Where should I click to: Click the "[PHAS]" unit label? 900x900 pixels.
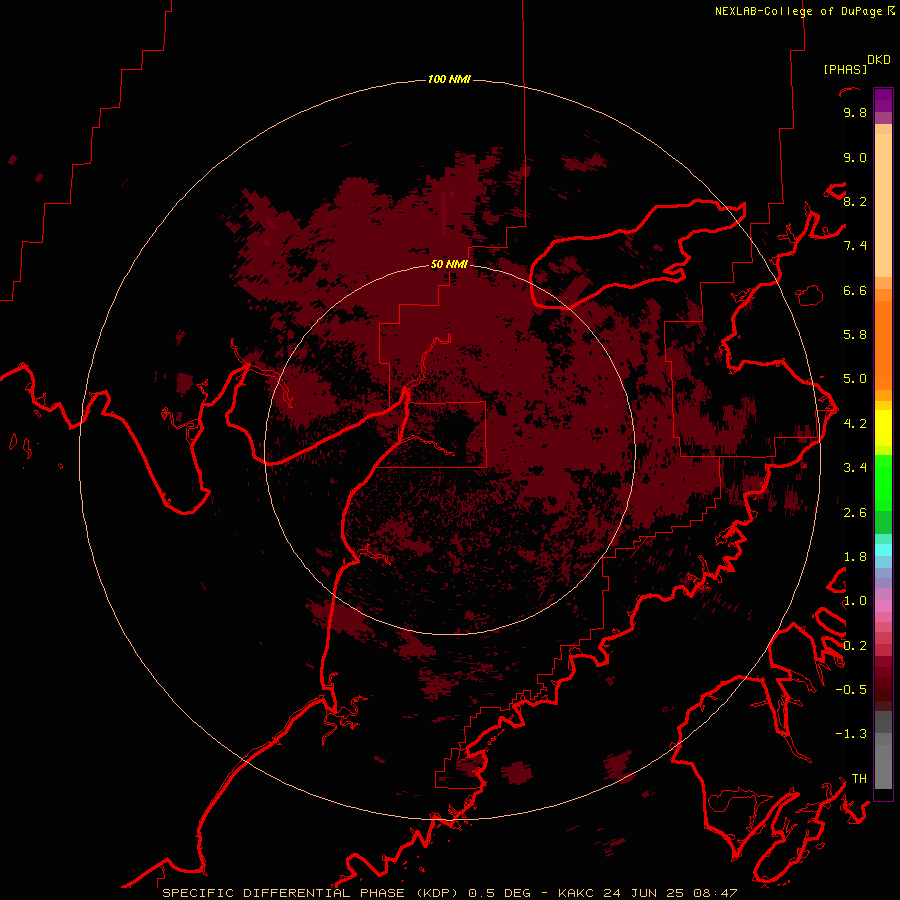coord(845,70)
